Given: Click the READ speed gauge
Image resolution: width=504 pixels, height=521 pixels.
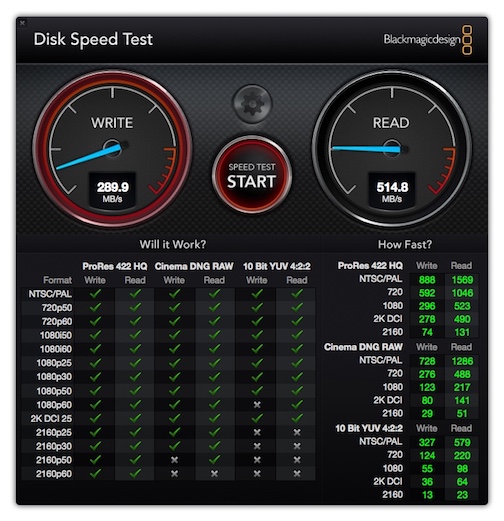Looking at the screenshot, I should point(392,149).
